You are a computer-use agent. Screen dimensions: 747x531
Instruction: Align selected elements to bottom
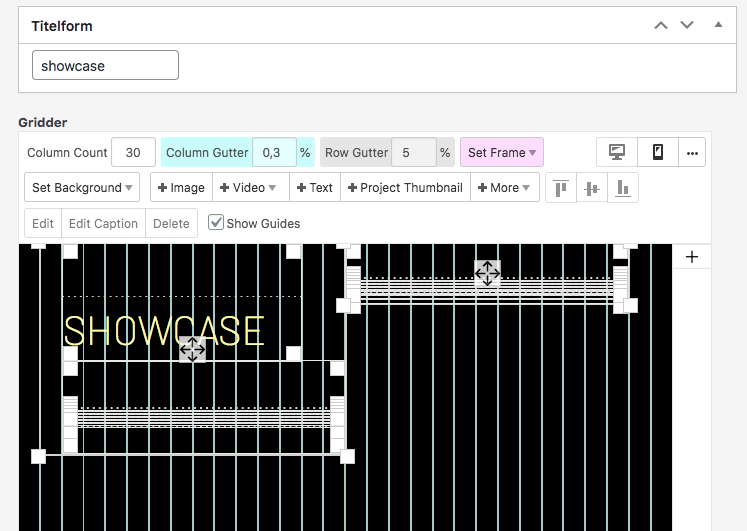click(623, 187)
